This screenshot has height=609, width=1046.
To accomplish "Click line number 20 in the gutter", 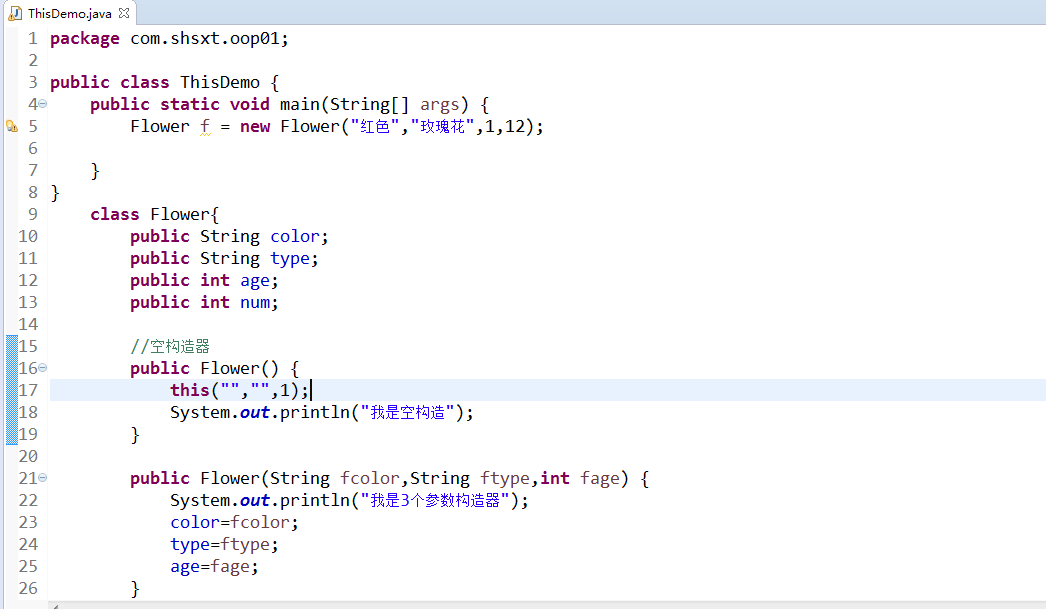I will [x=28, y=456].
